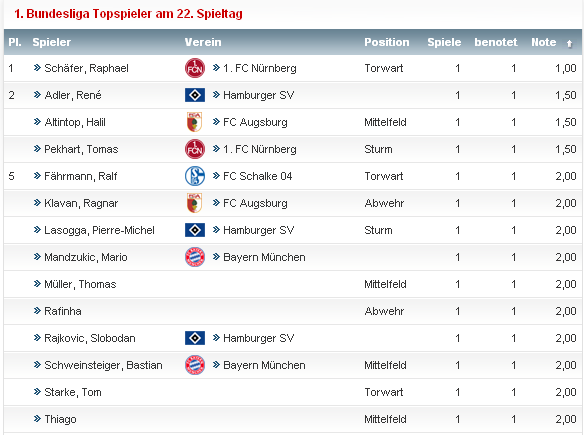Sort table by Note column header
This screenshot has height=435, width=584.
point(544,42)
